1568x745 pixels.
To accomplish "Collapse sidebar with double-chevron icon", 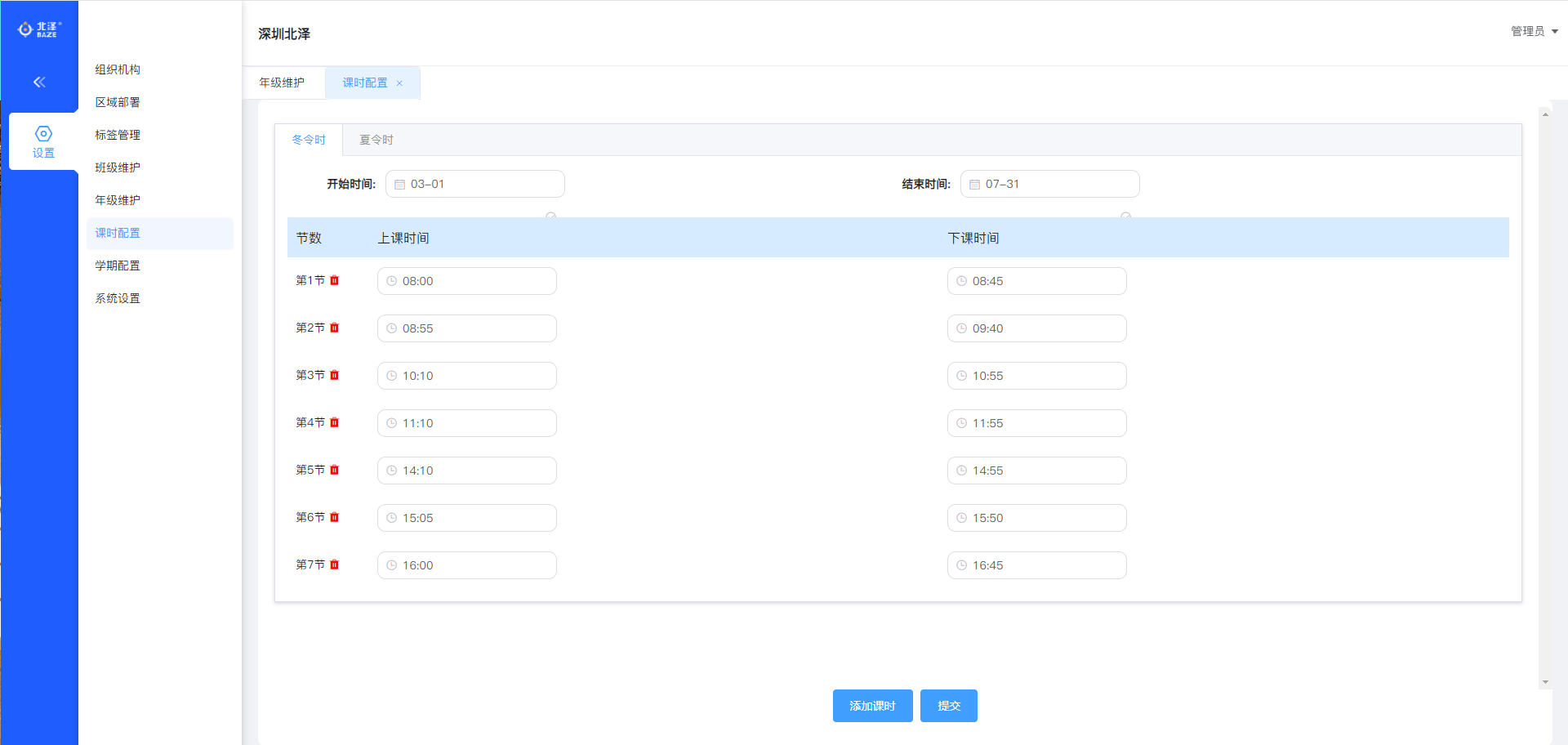I will pos(39,82).
